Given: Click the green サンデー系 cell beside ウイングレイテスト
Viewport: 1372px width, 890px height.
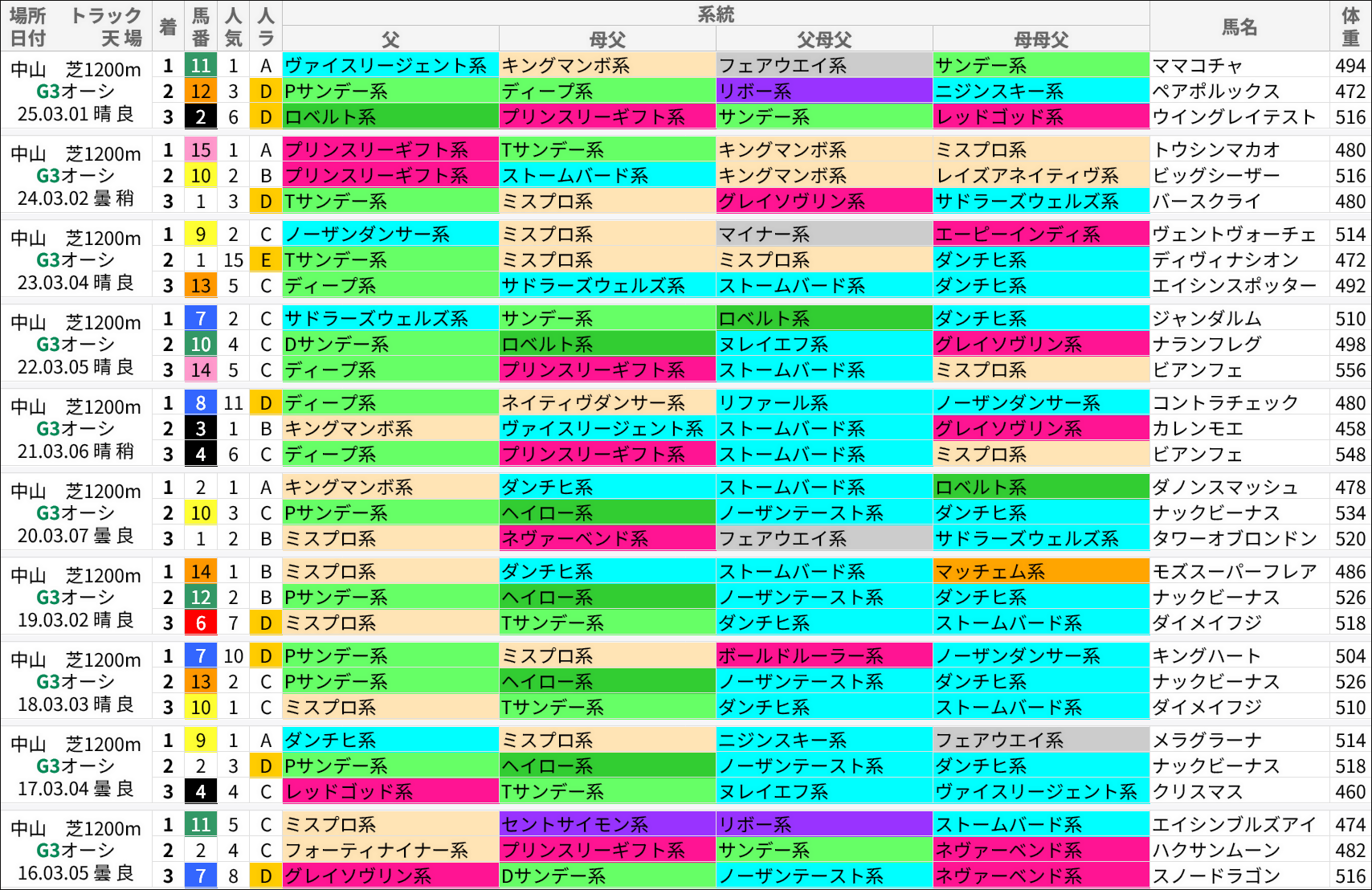Looking at the screenshot, I should [823, 116].
